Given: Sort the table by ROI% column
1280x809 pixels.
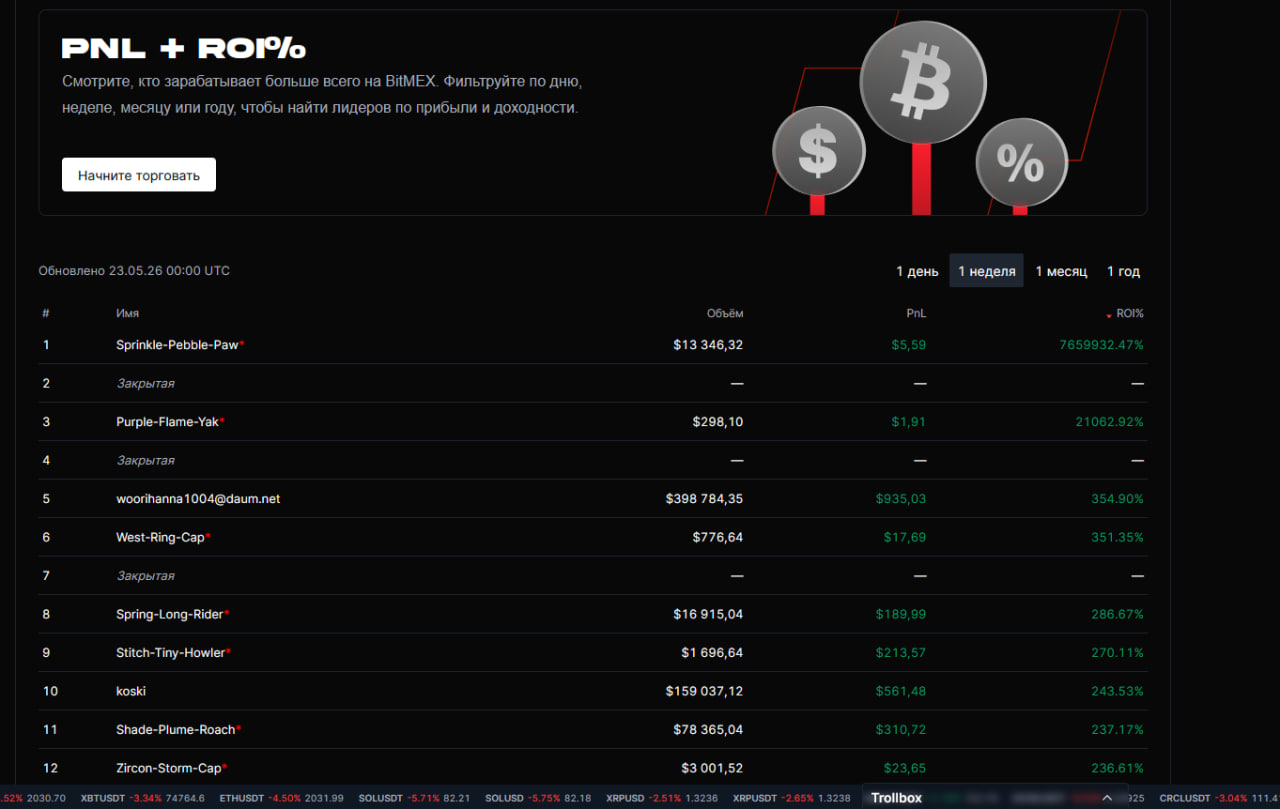Looking at the screenshot, I should coord(1130,313).
